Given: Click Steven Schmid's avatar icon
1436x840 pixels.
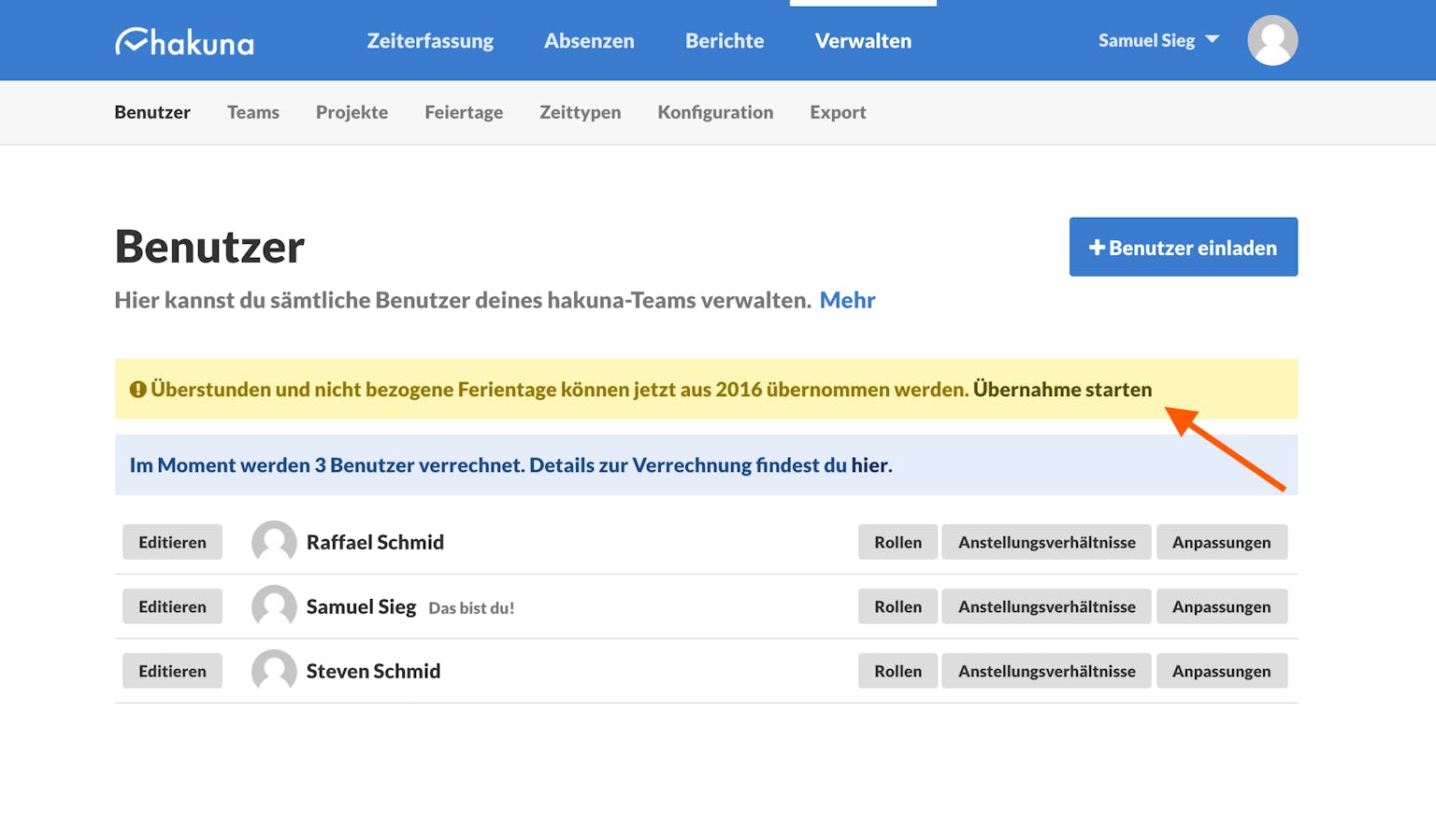Looking at the screenshot, I should point(274,671).
